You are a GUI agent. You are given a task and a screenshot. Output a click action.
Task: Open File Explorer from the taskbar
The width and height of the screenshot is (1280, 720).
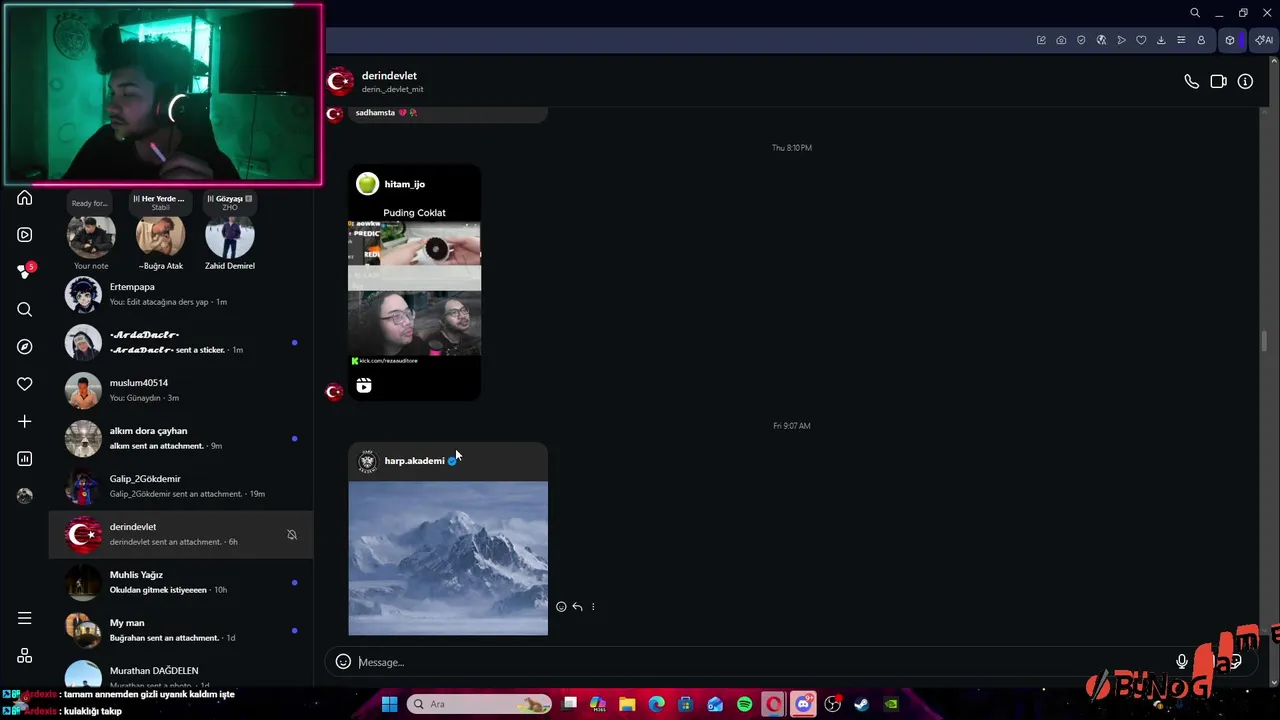(627, 704)
